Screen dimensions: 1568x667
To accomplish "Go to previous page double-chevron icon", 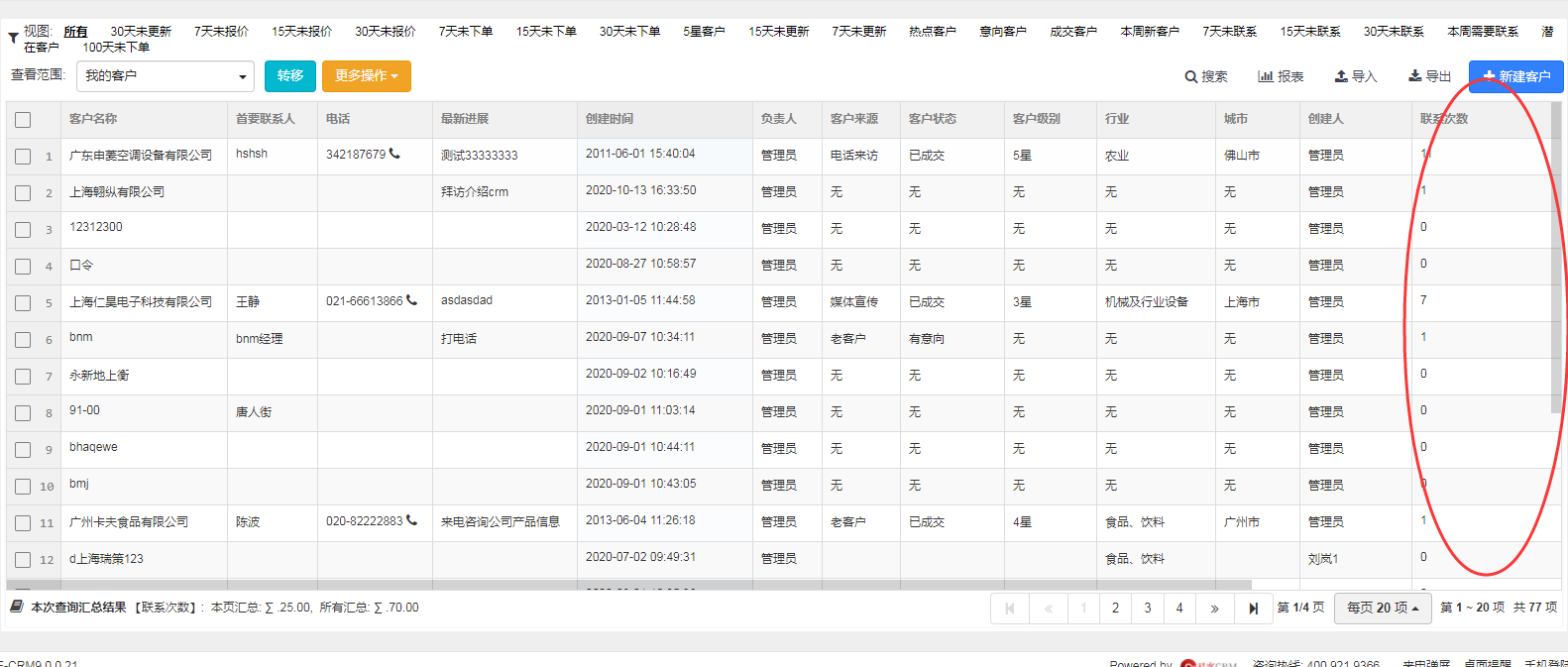I will coord(1049,609).
